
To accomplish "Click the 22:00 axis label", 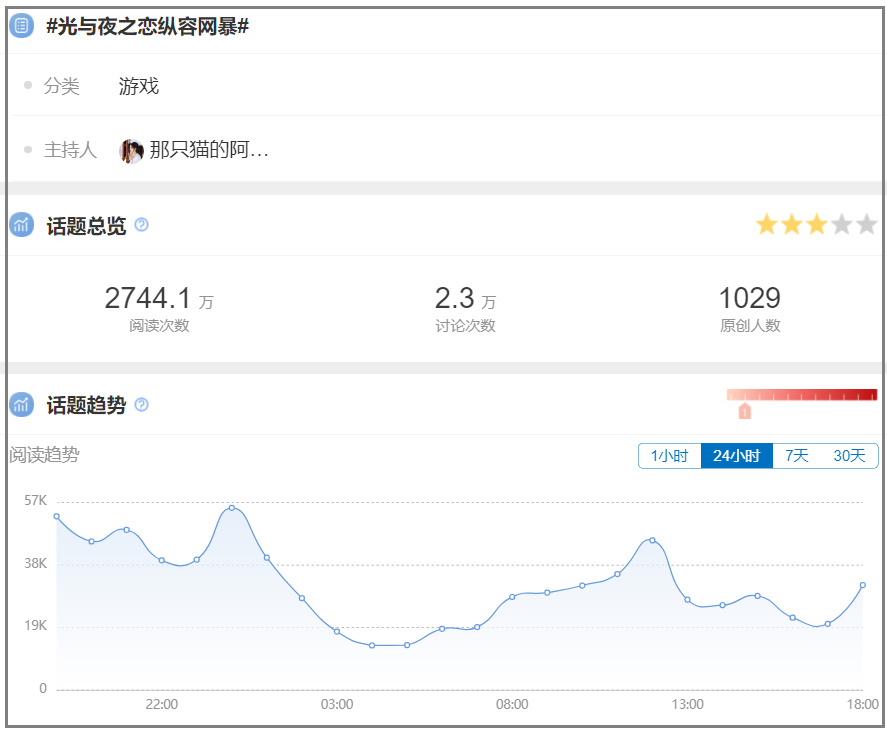I will pos(162,704).
